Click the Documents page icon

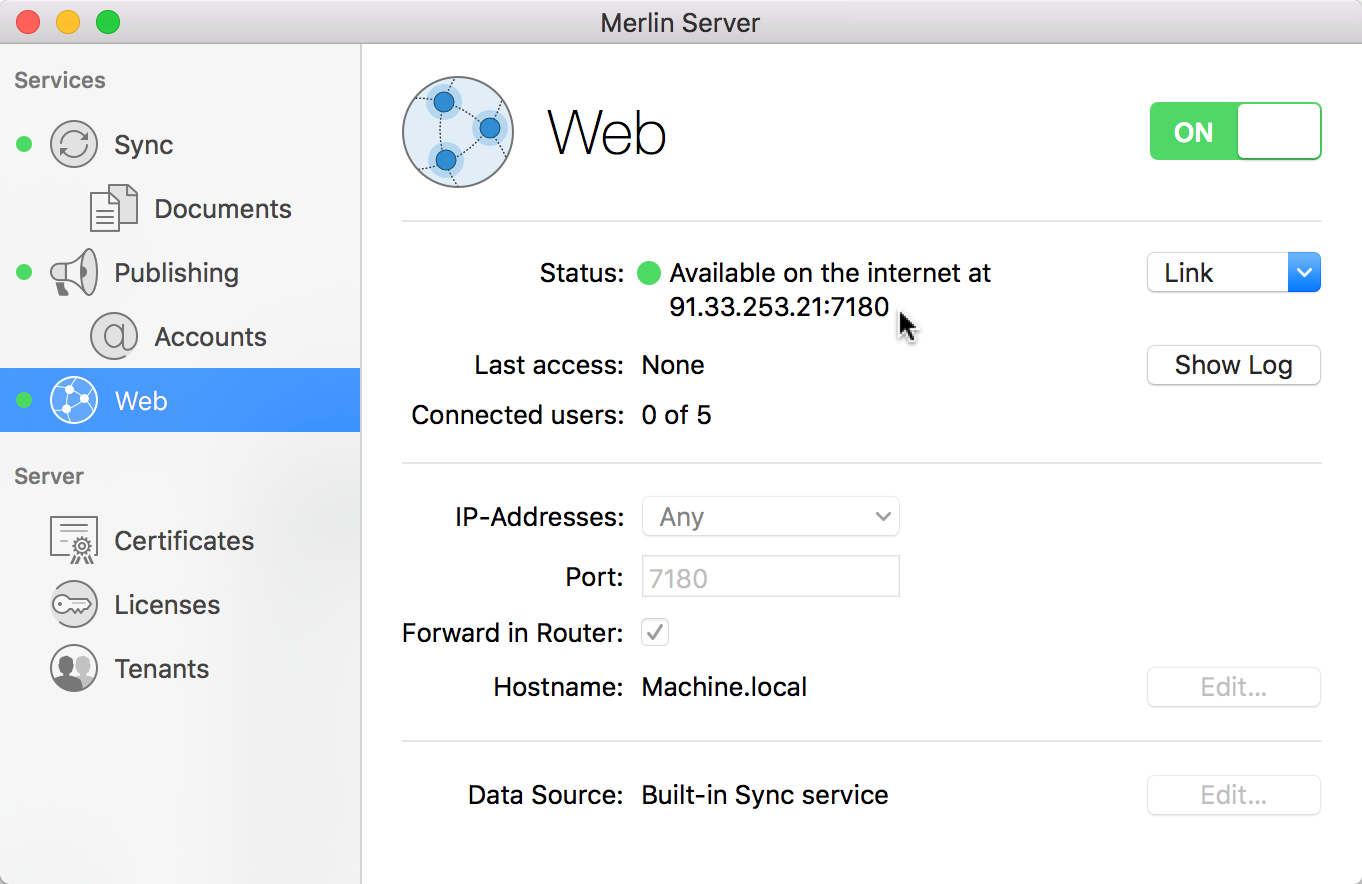(x=114, y=208)
